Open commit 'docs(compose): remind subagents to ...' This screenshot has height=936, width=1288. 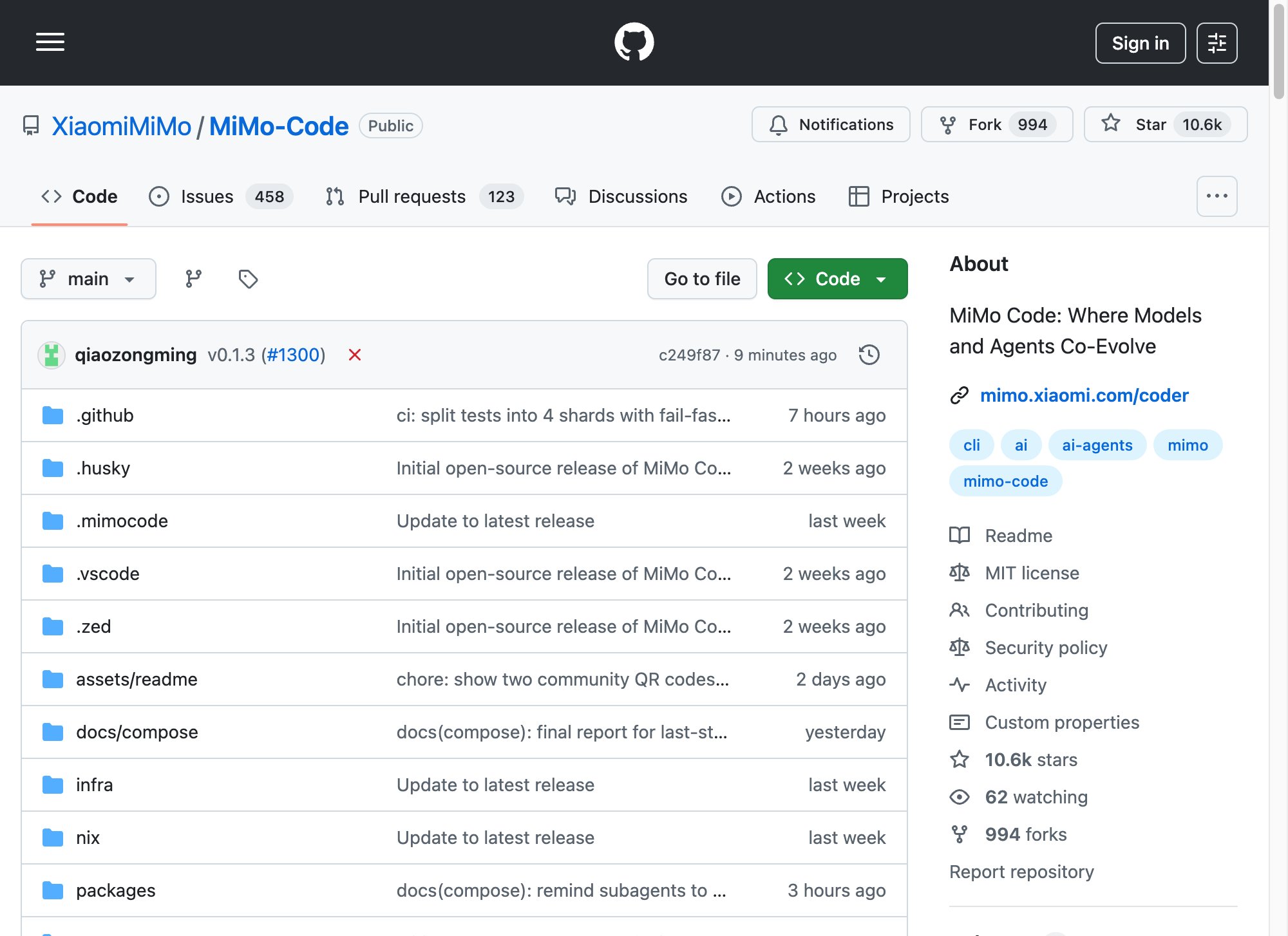[x=562, y=890]
